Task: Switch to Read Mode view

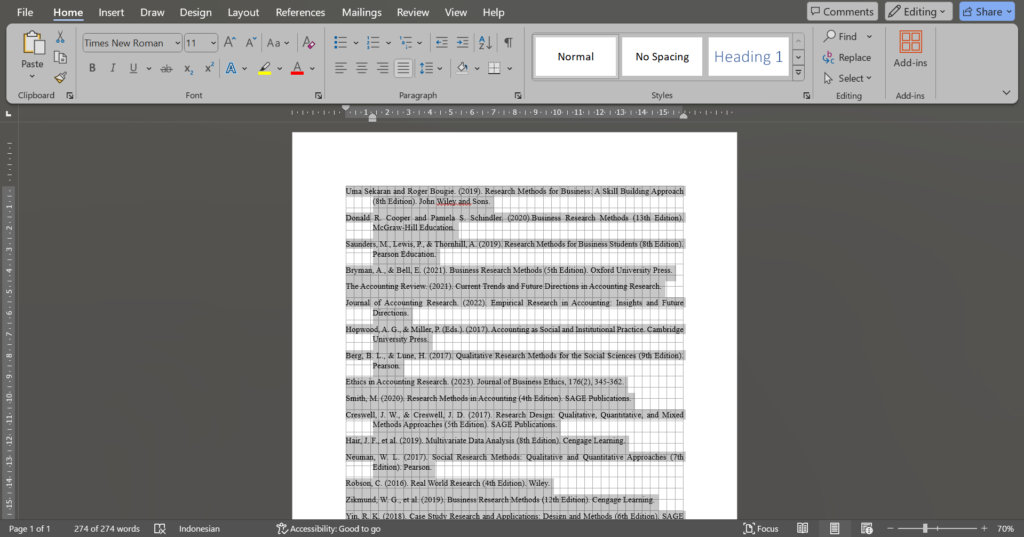Action: point(803,529)
